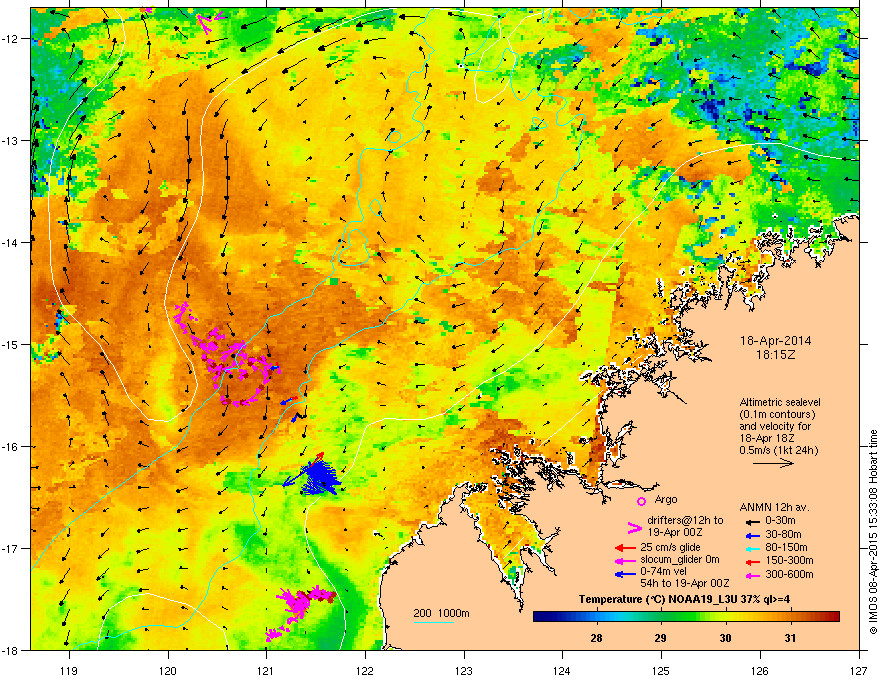
Task: Click the vertical IMOS copyright timestamp text
Action: coord(873,532)
